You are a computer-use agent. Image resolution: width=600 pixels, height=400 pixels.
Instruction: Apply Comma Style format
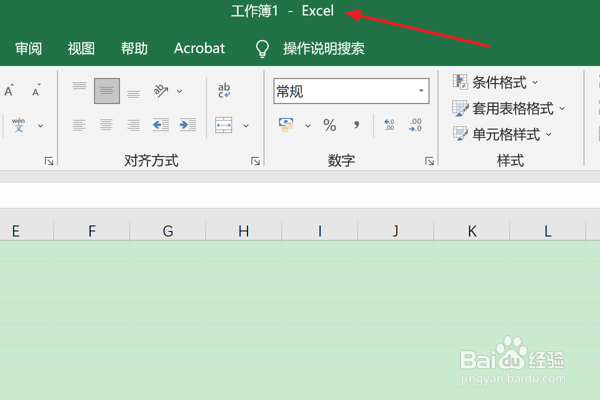click(357, 125)
